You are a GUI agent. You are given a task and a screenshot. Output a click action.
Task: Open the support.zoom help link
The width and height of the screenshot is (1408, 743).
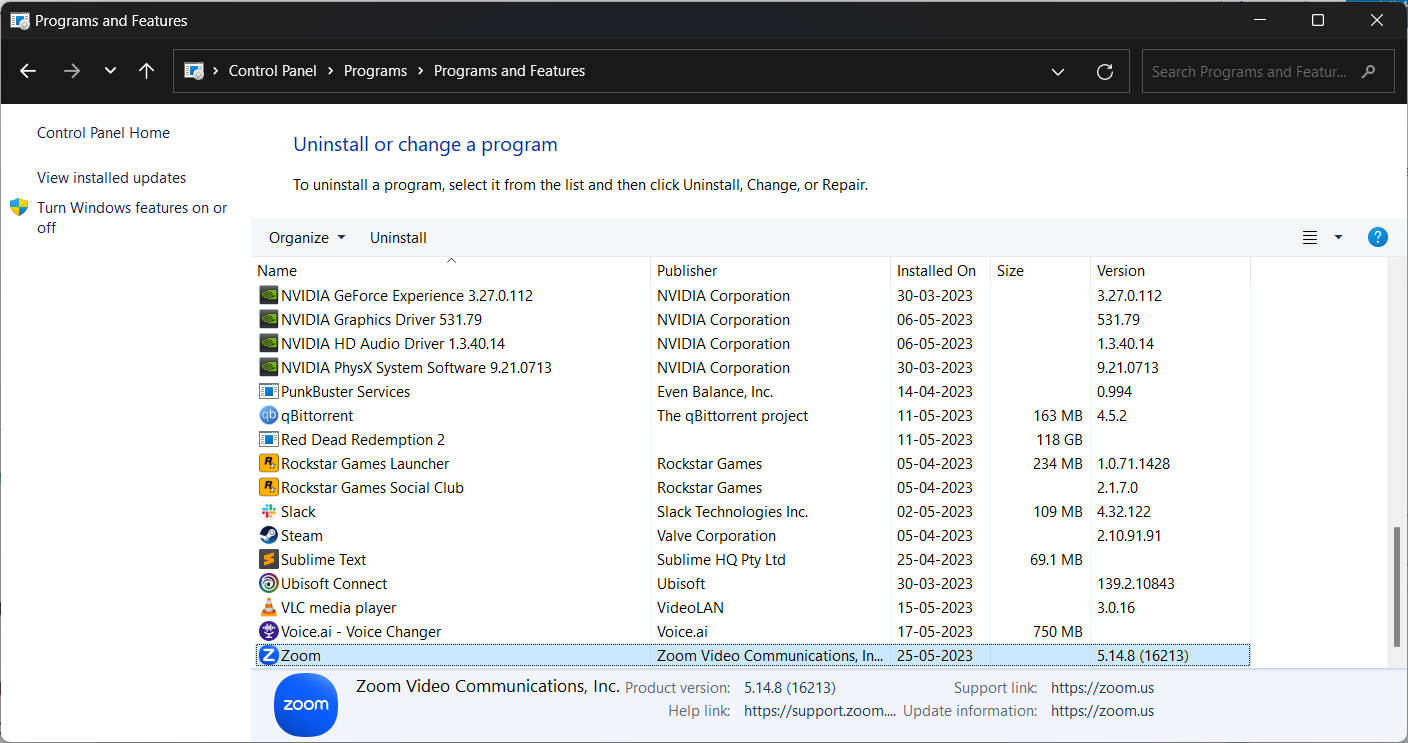click(821, 711)
